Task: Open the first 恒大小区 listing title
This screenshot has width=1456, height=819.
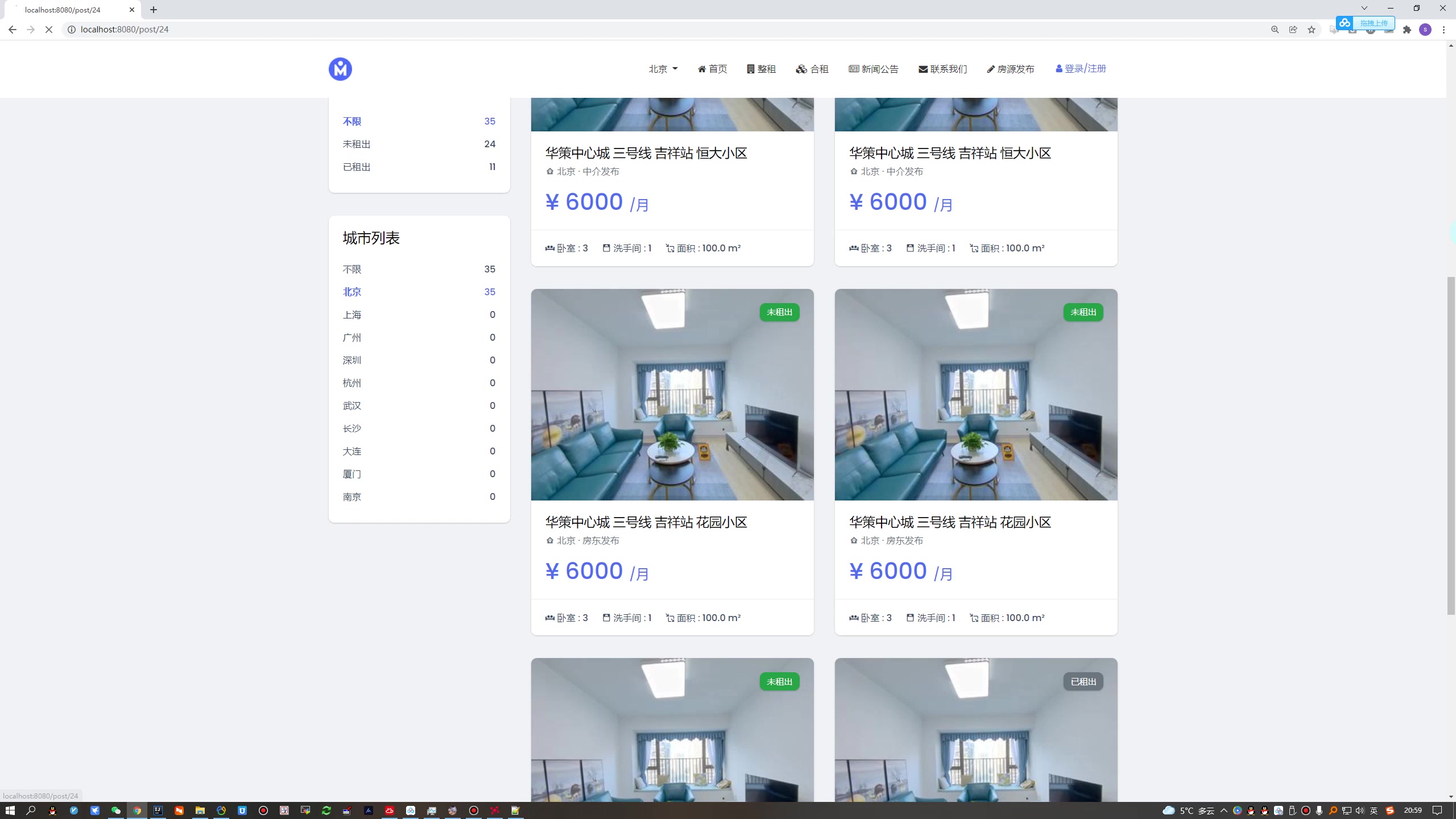Action: [646, 153]
